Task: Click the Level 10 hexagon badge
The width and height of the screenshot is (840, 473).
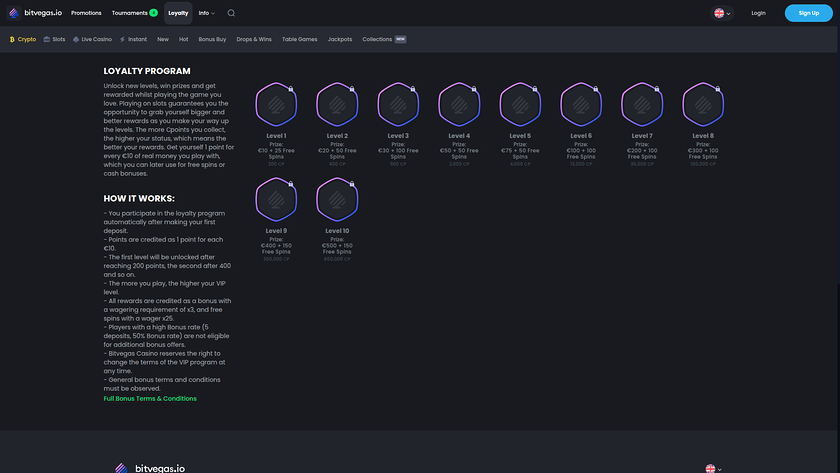Action: tap(337, 199)
